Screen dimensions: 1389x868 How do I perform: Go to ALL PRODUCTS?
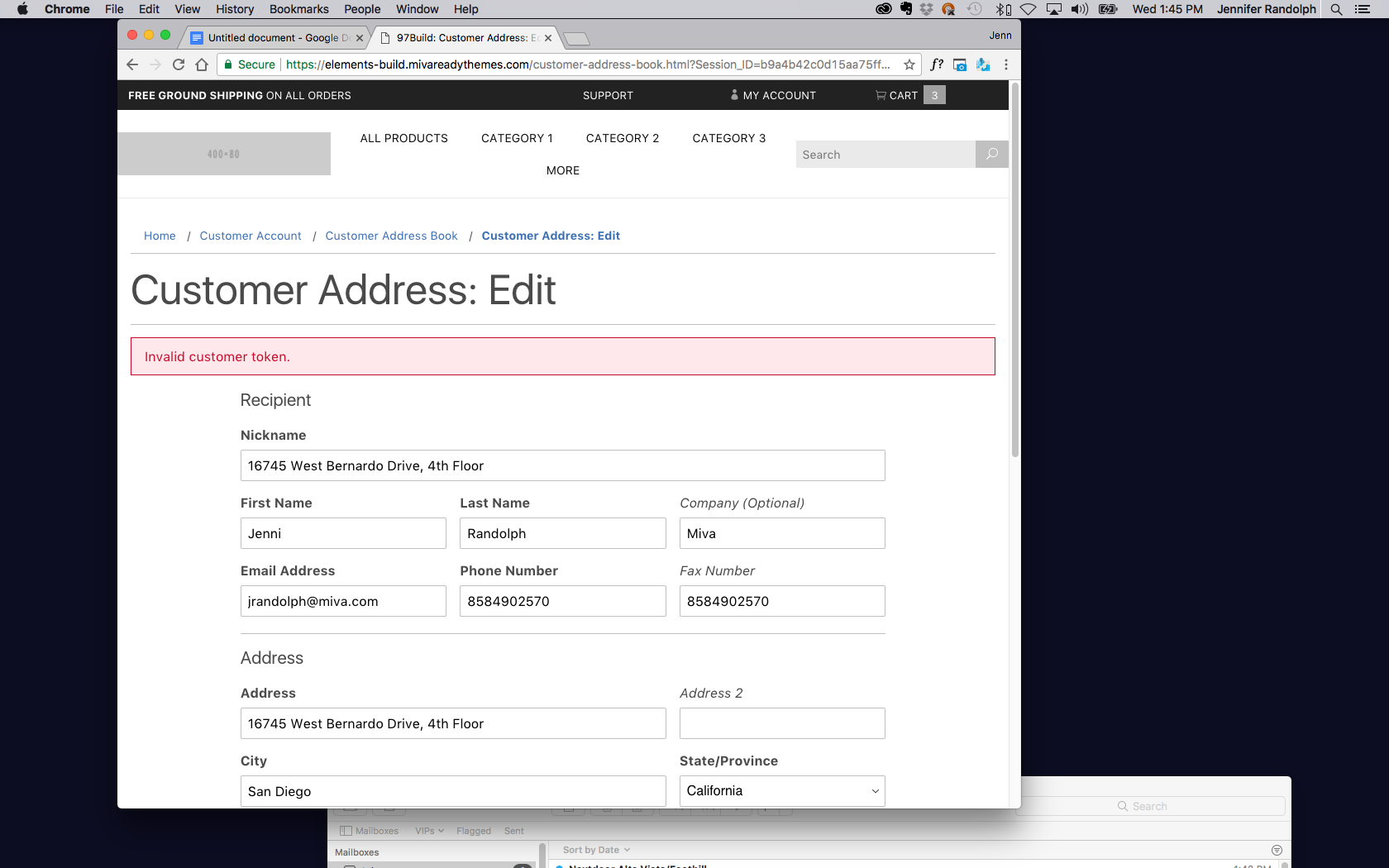(404, 138)
